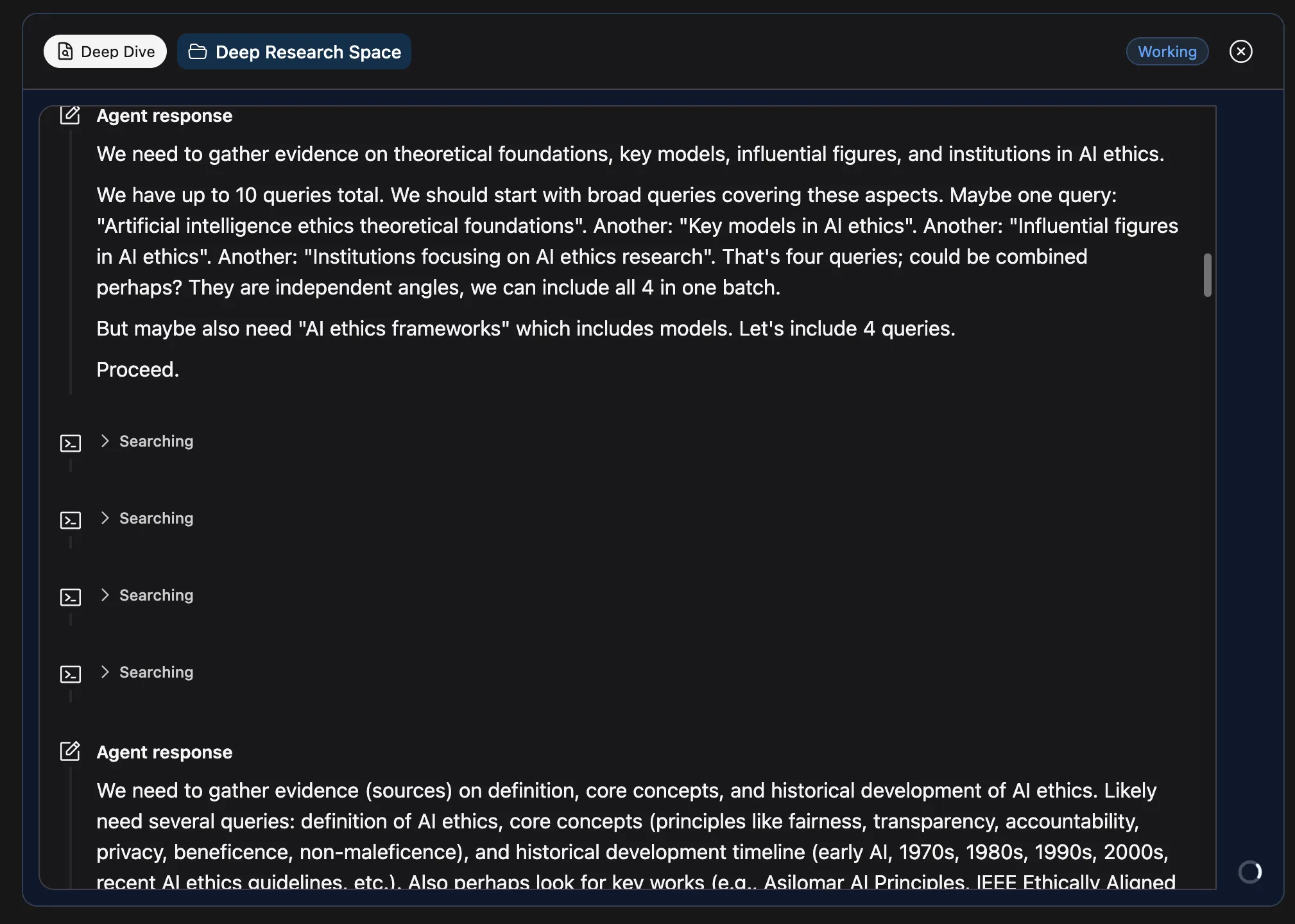
Task: Close the research panel with X button
Action: click(1241, 51)
